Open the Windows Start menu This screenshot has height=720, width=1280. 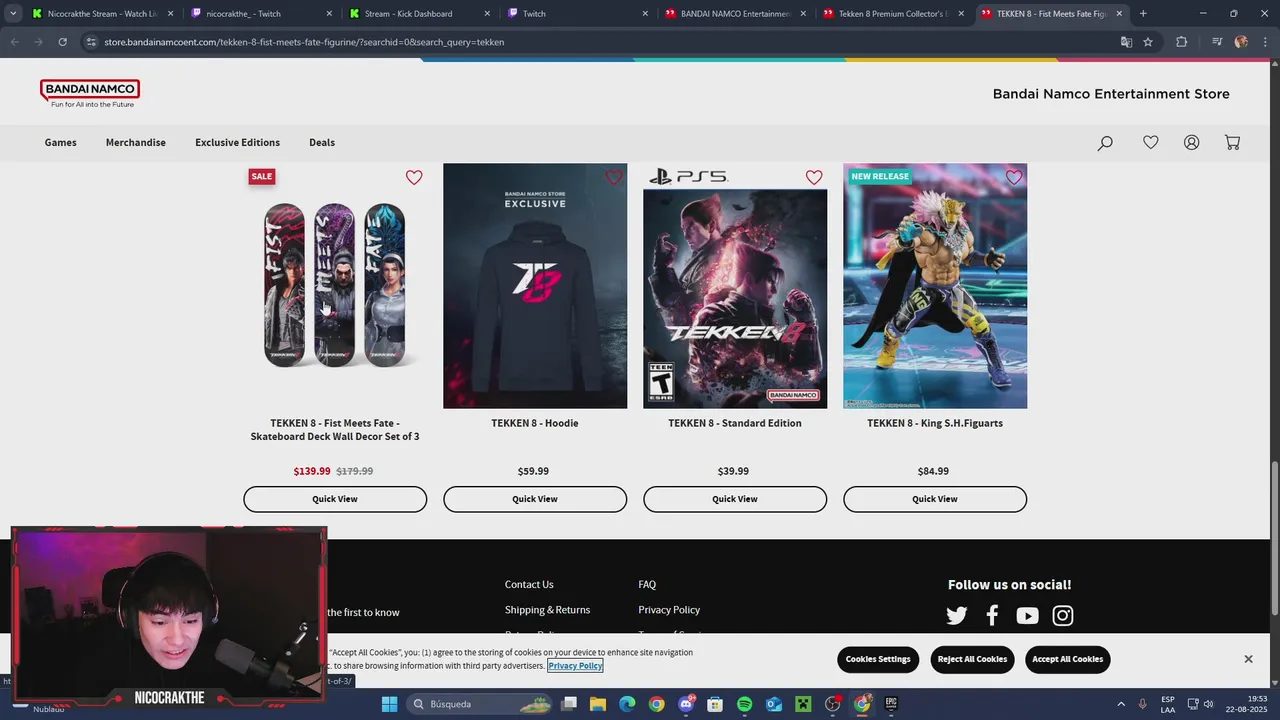point(390,704)
